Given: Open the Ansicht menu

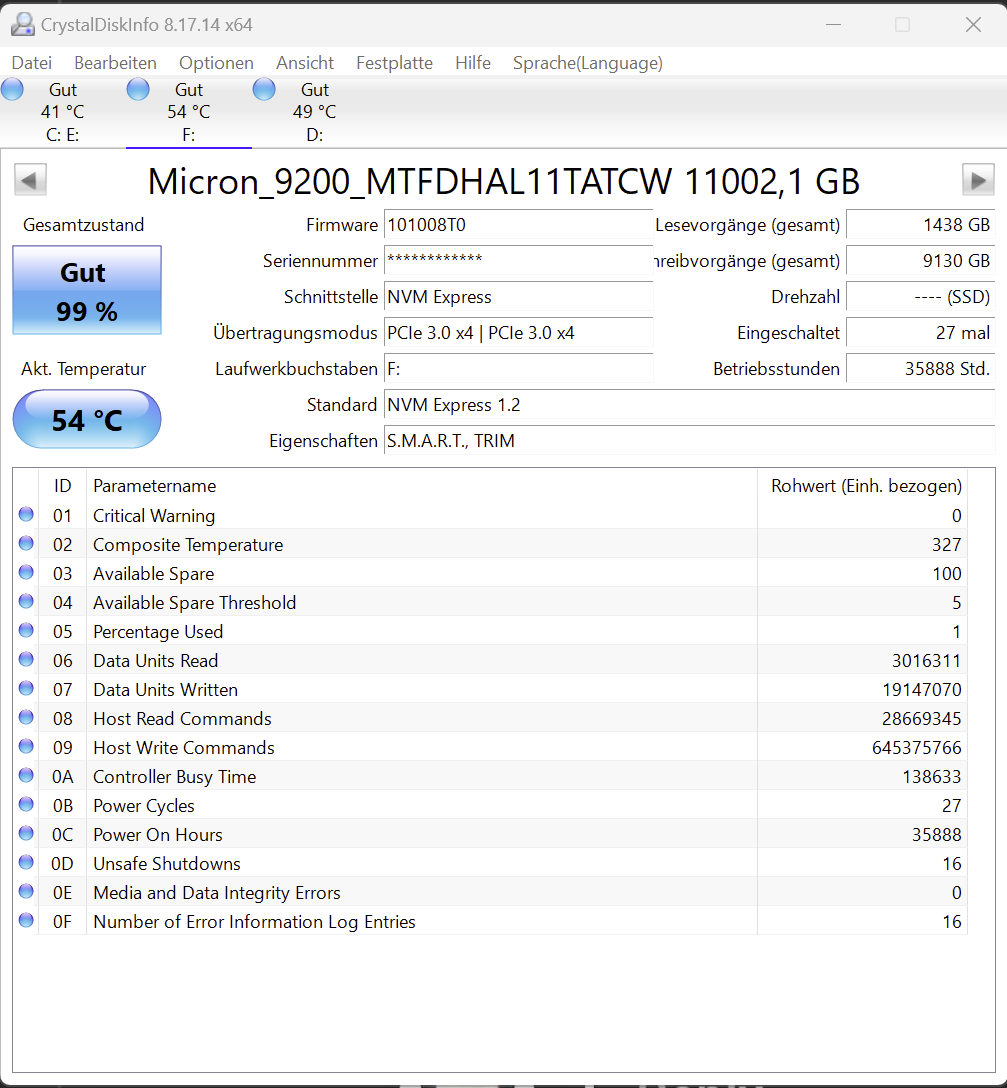Looking at the screenshot, I should 305,63.
